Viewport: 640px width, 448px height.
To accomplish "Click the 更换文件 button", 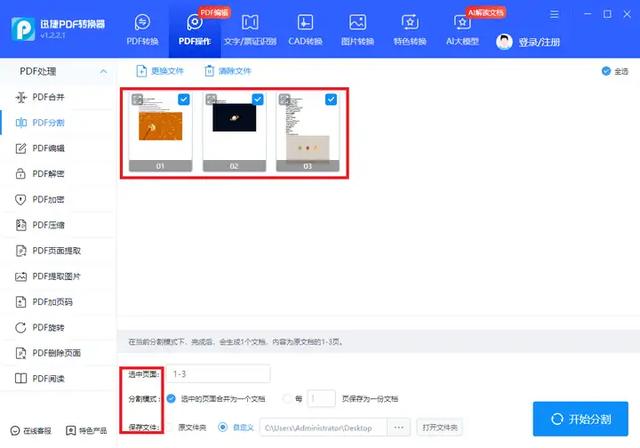I will (x=160, y=71).
